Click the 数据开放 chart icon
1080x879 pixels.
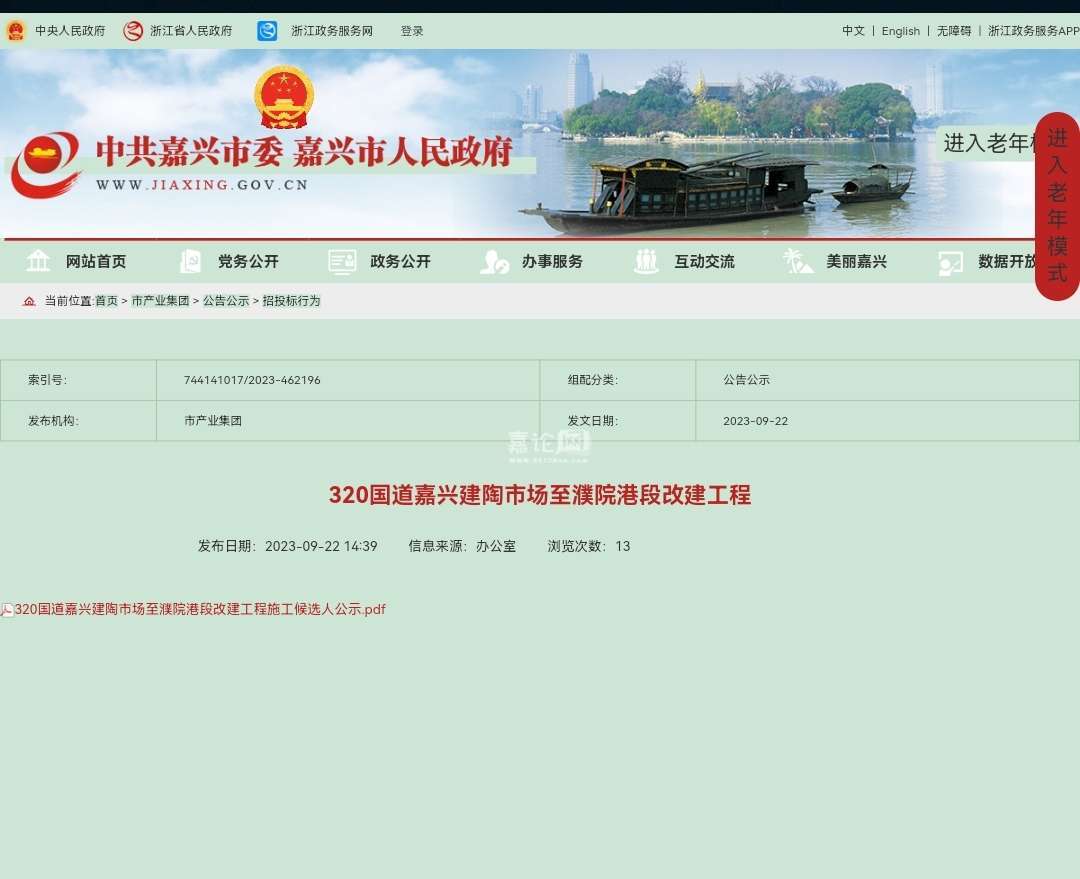[950, 262]
